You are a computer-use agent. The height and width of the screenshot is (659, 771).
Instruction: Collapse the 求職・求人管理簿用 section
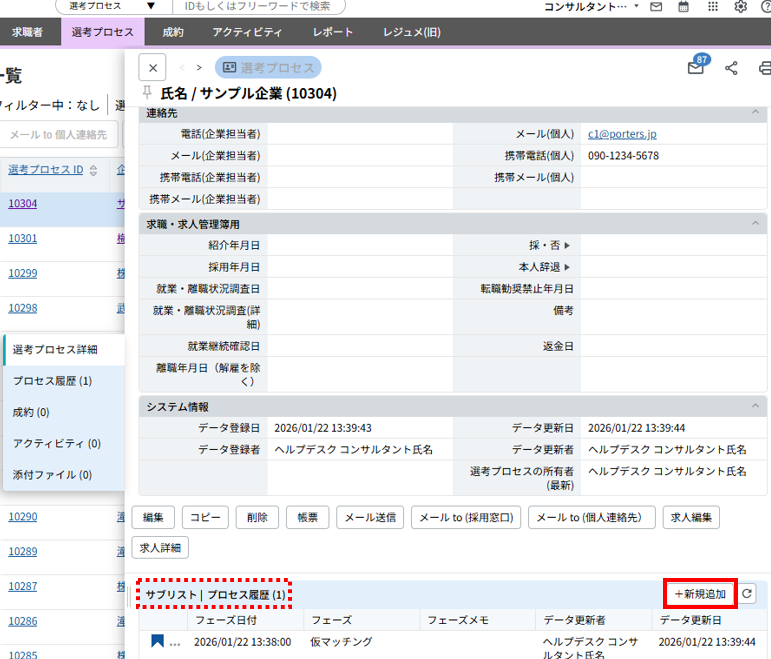pos(755,224)
